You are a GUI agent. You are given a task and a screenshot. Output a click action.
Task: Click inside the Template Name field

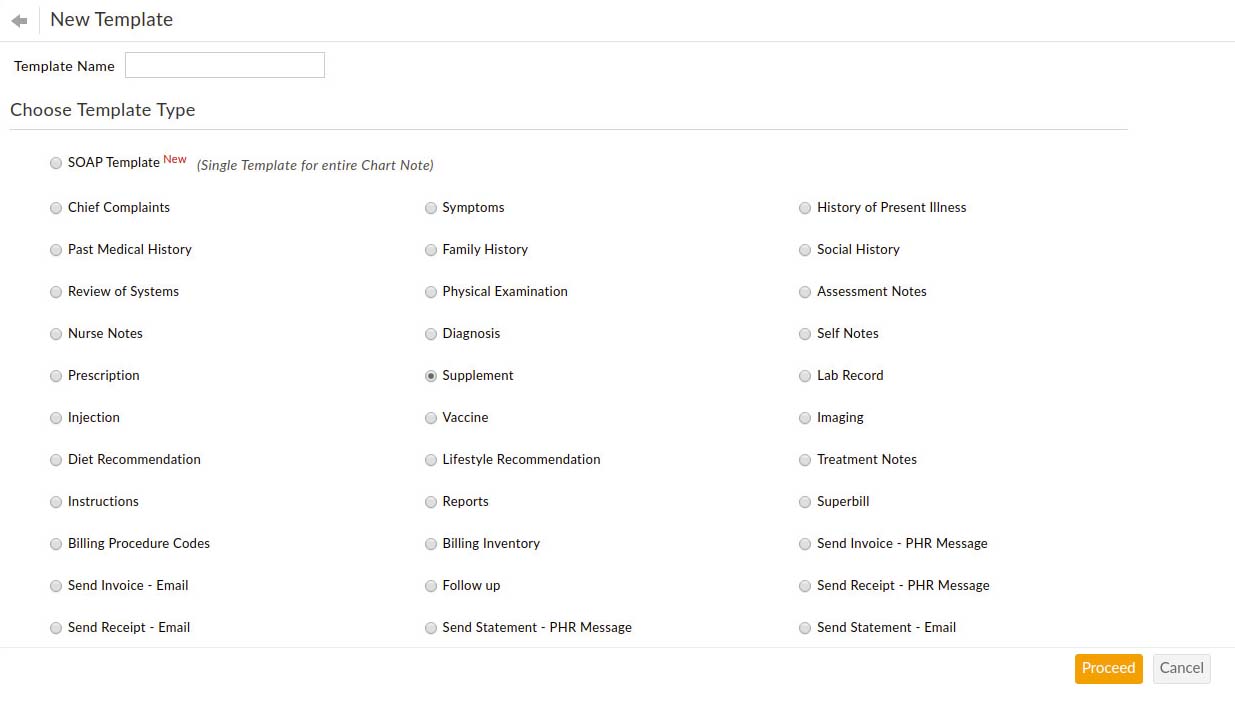pyautogui.click(x=224, y=65)
